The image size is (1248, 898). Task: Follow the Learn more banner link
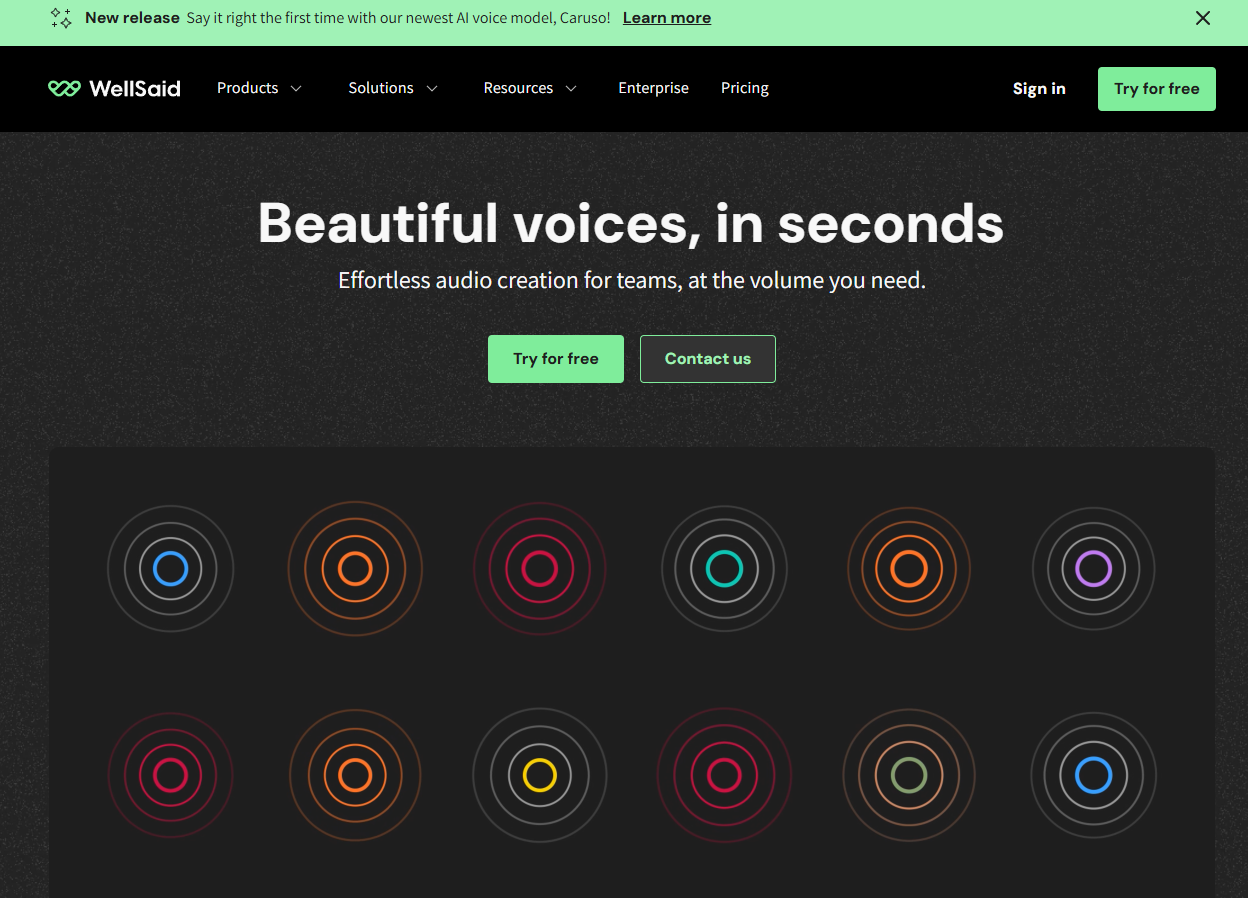(666, 18)
